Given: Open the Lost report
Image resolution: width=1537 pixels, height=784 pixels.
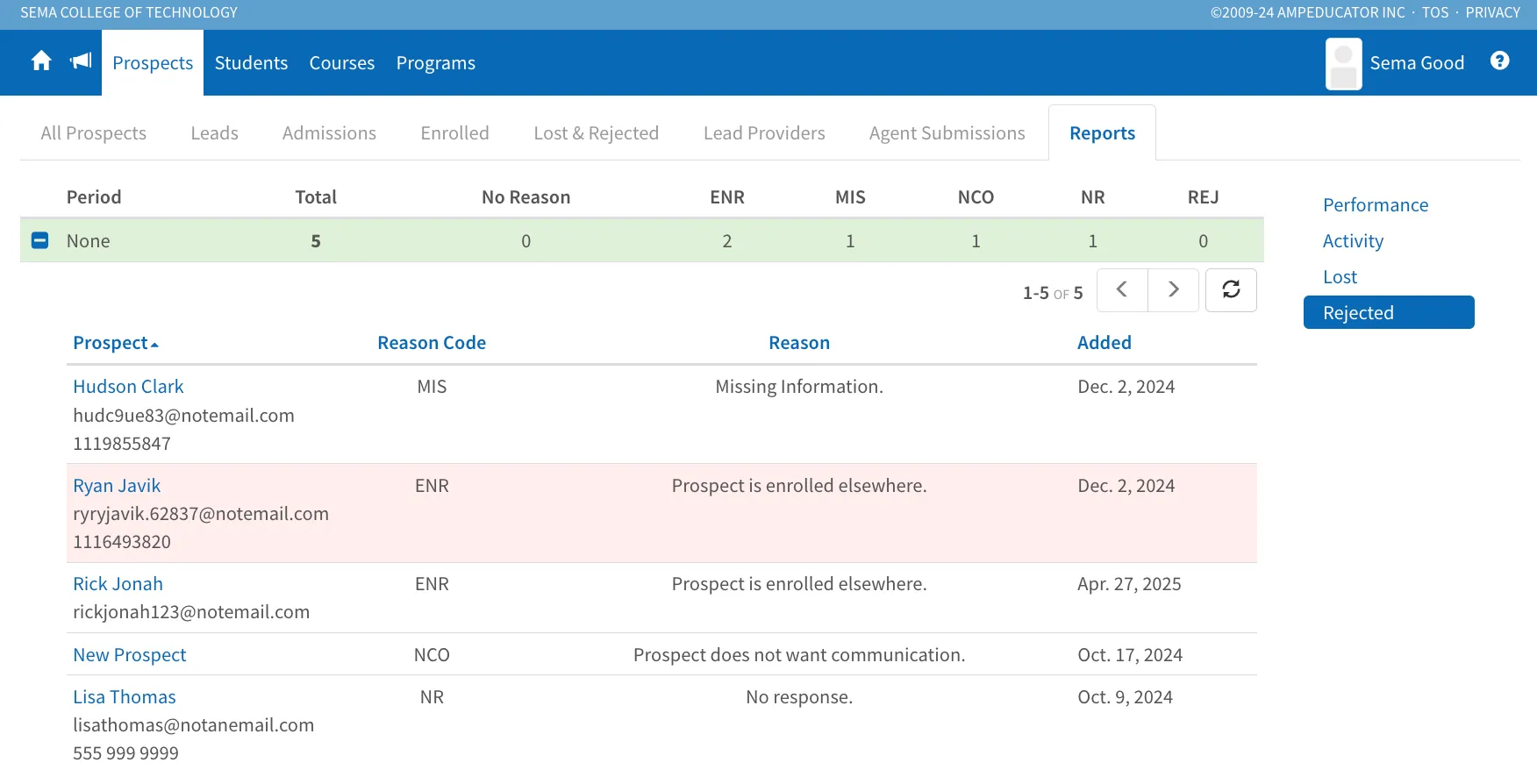Looking at the screenshot, I should pos(1340,277).
